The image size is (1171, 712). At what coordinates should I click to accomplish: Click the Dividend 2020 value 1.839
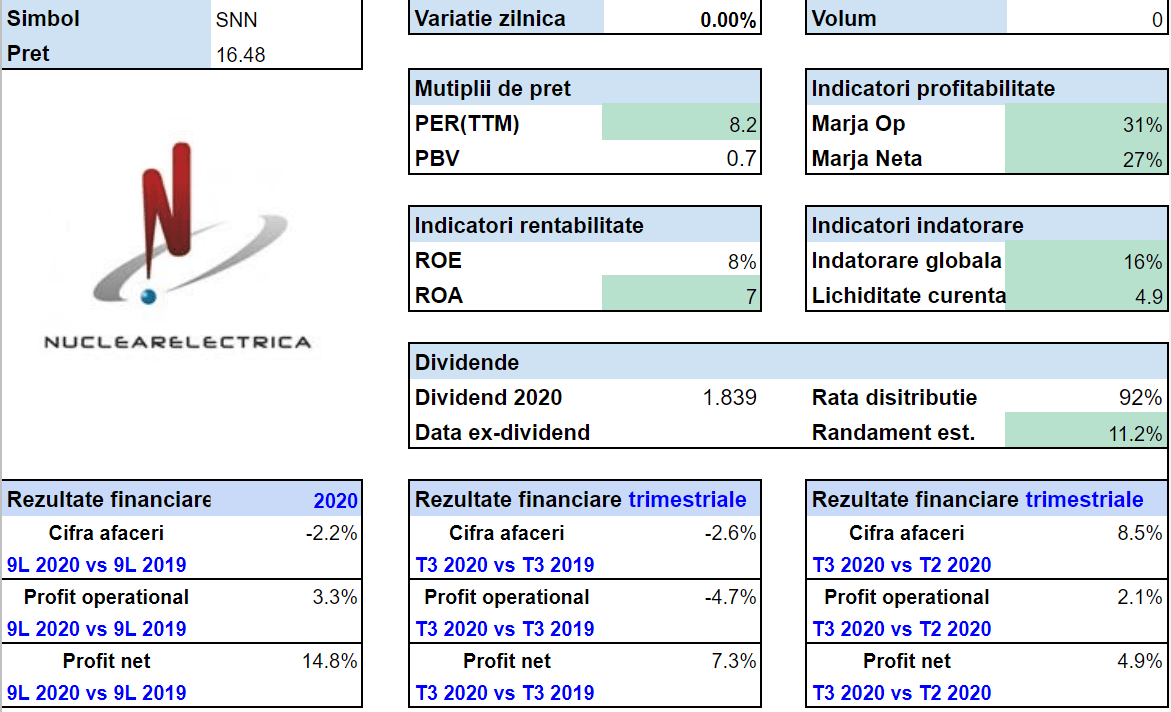pyautogui.click(x=729, y=398)
